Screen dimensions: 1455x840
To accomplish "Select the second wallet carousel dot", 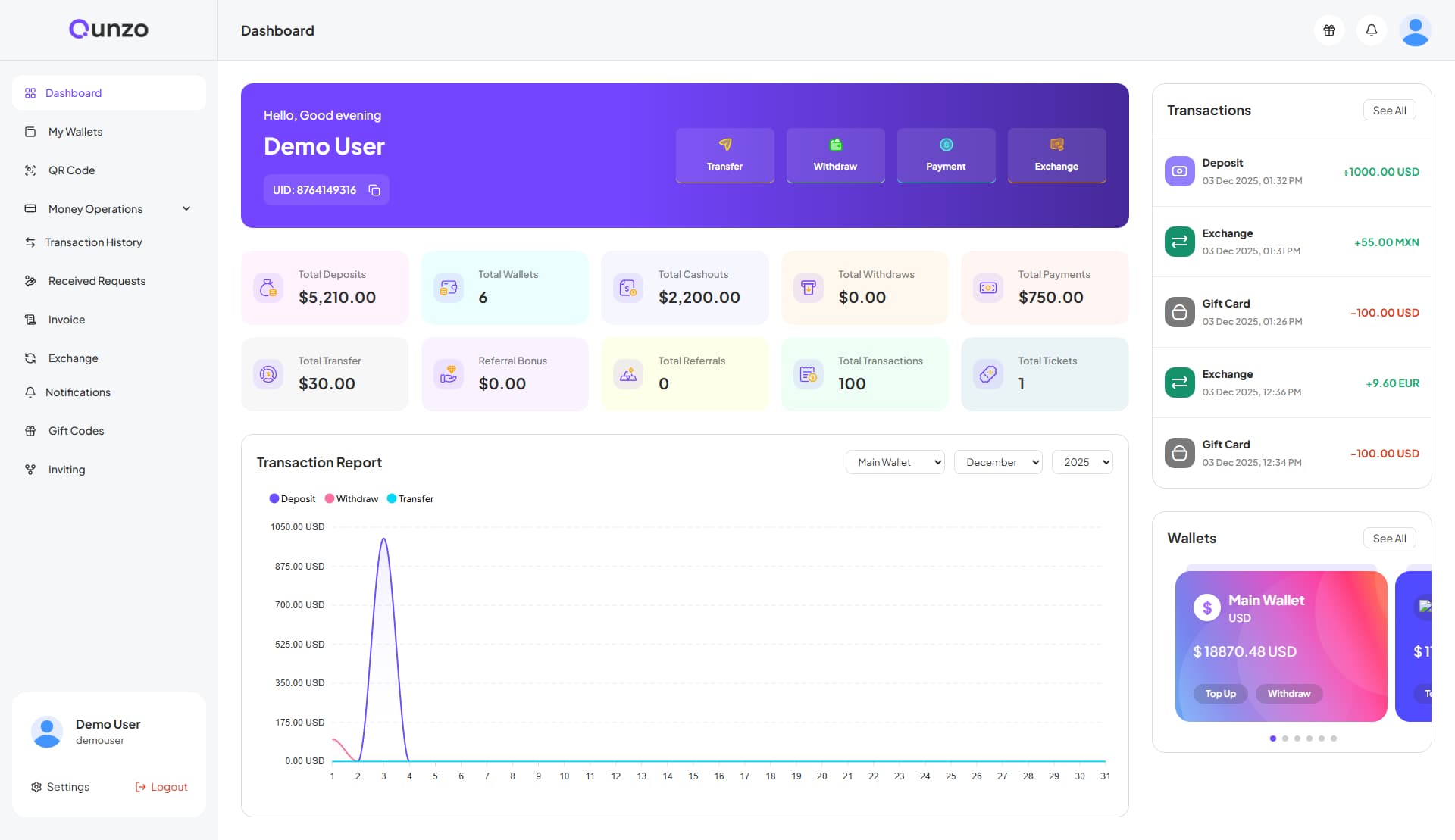I will coord(1285,739).
